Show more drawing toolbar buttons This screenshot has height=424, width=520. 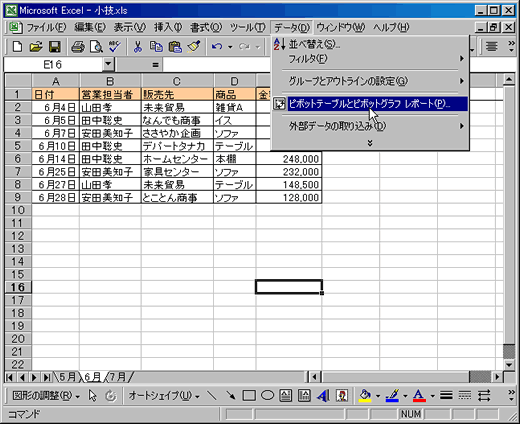tap(511, 395)
